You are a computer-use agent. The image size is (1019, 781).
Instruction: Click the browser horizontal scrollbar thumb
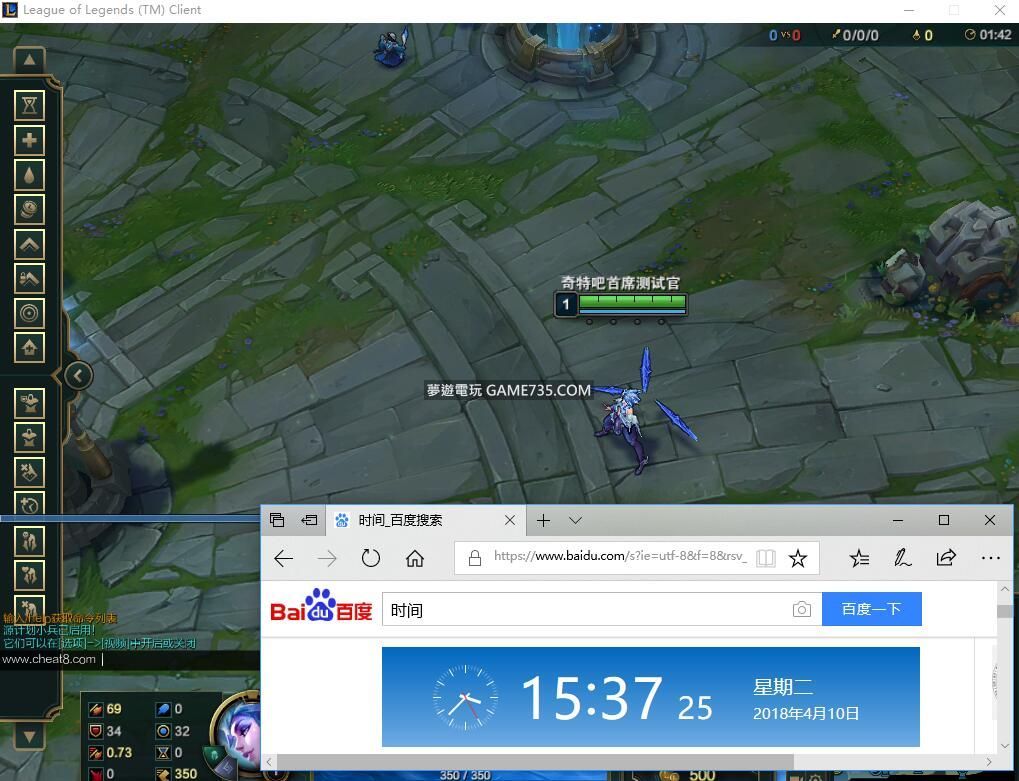click(x=535, y=762)
